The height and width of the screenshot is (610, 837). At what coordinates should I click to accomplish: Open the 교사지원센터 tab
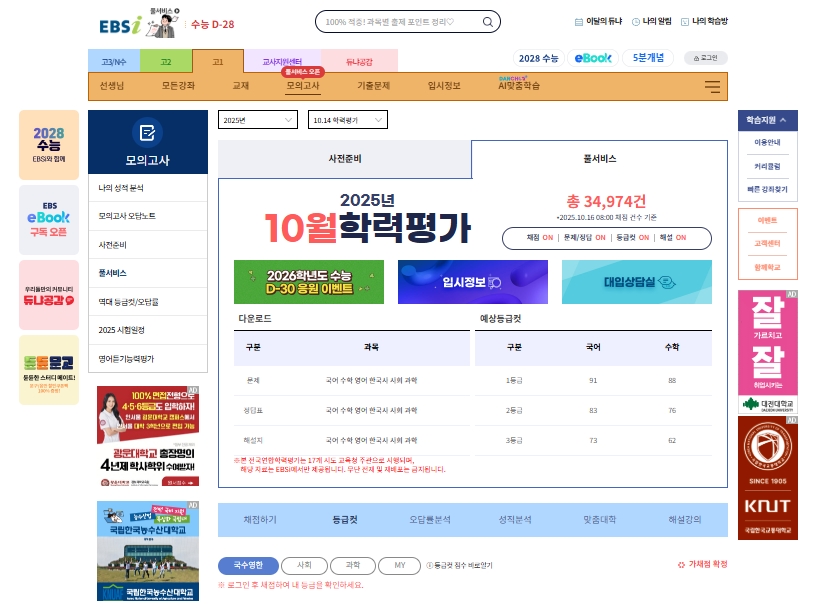(x=282, y=61)
